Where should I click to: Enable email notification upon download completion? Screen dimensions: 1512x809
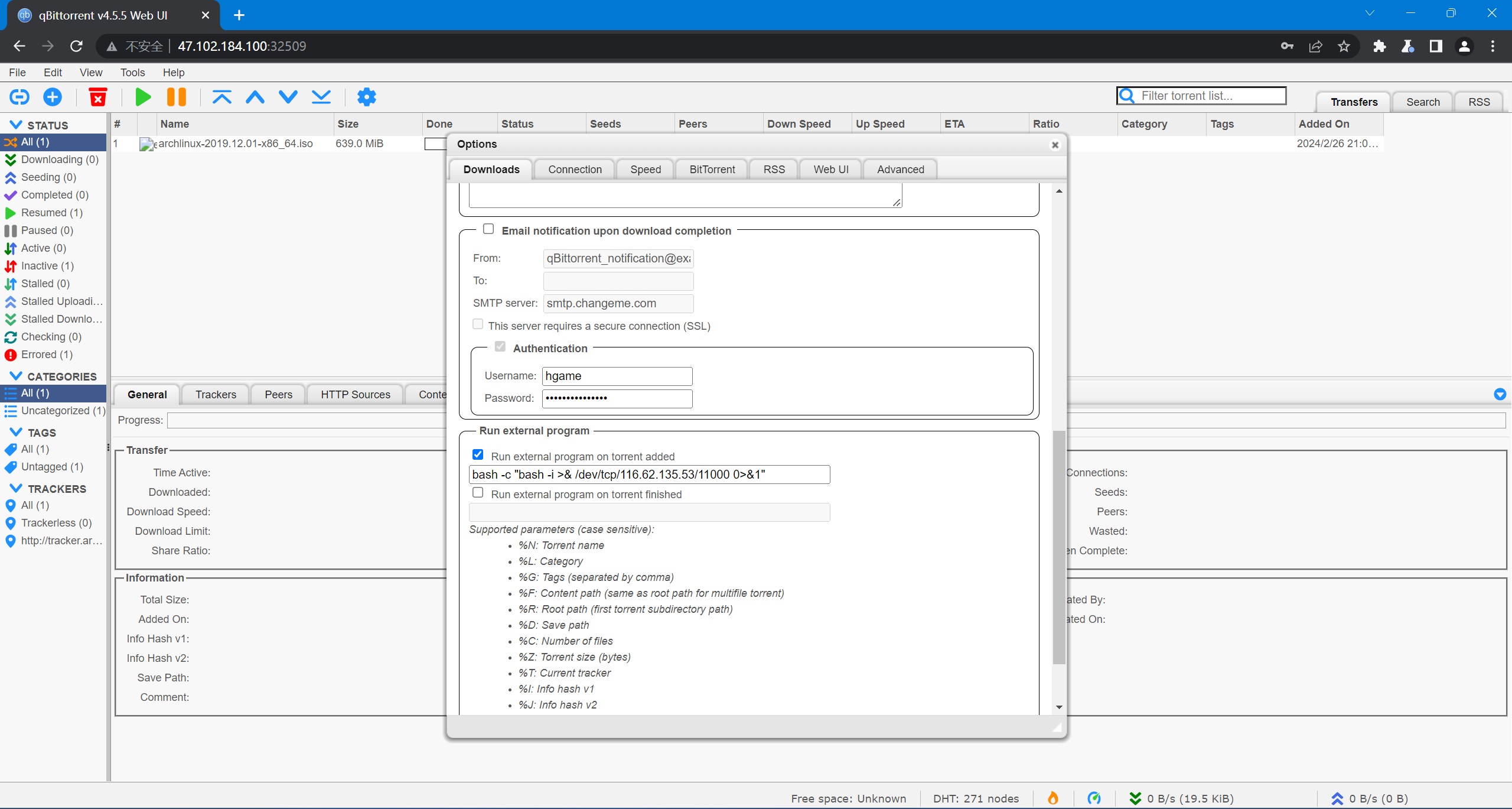click(488, 229)
